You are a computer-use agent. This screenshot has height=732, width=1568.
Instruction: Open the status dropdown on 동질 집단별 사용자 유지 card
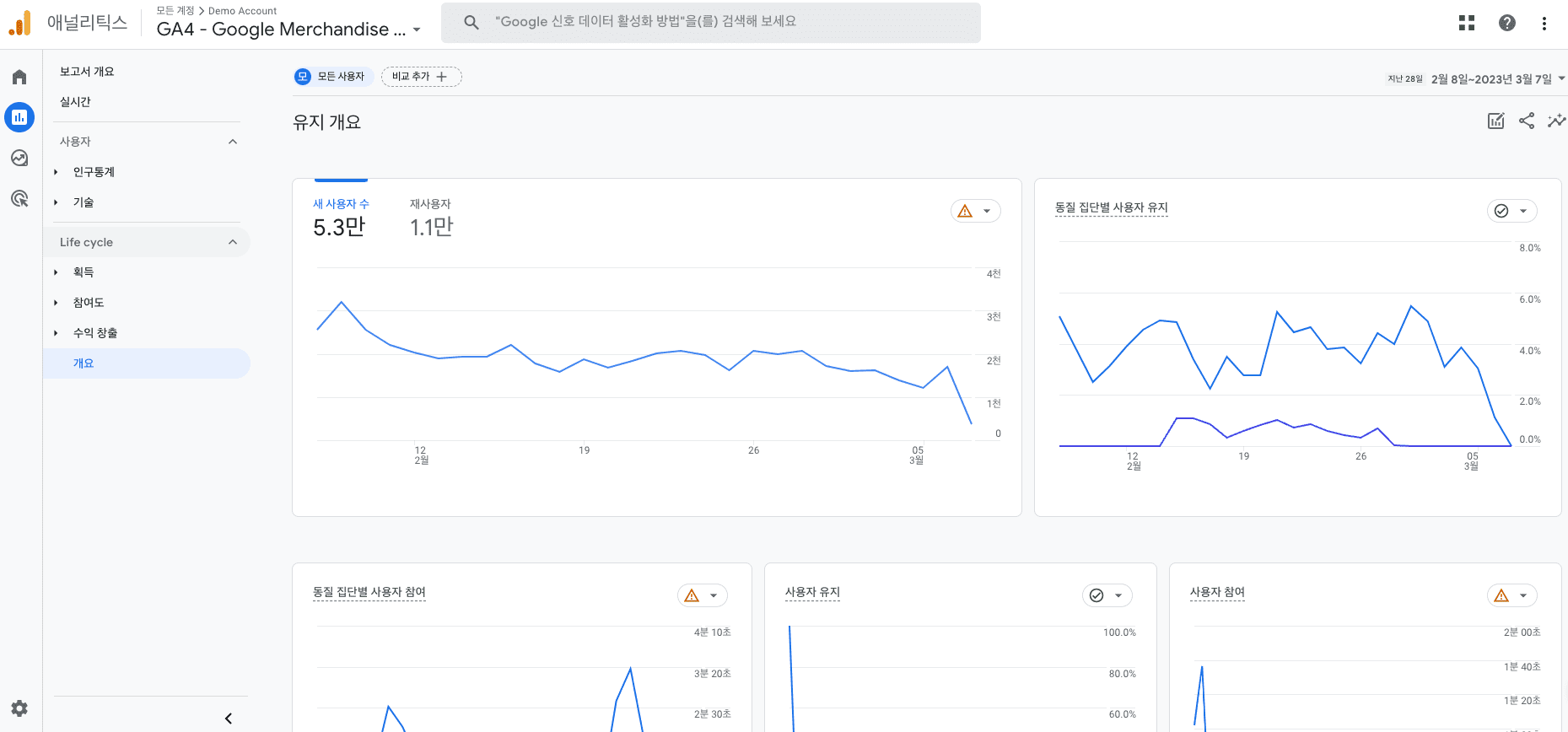click(x=1512, y=211)
